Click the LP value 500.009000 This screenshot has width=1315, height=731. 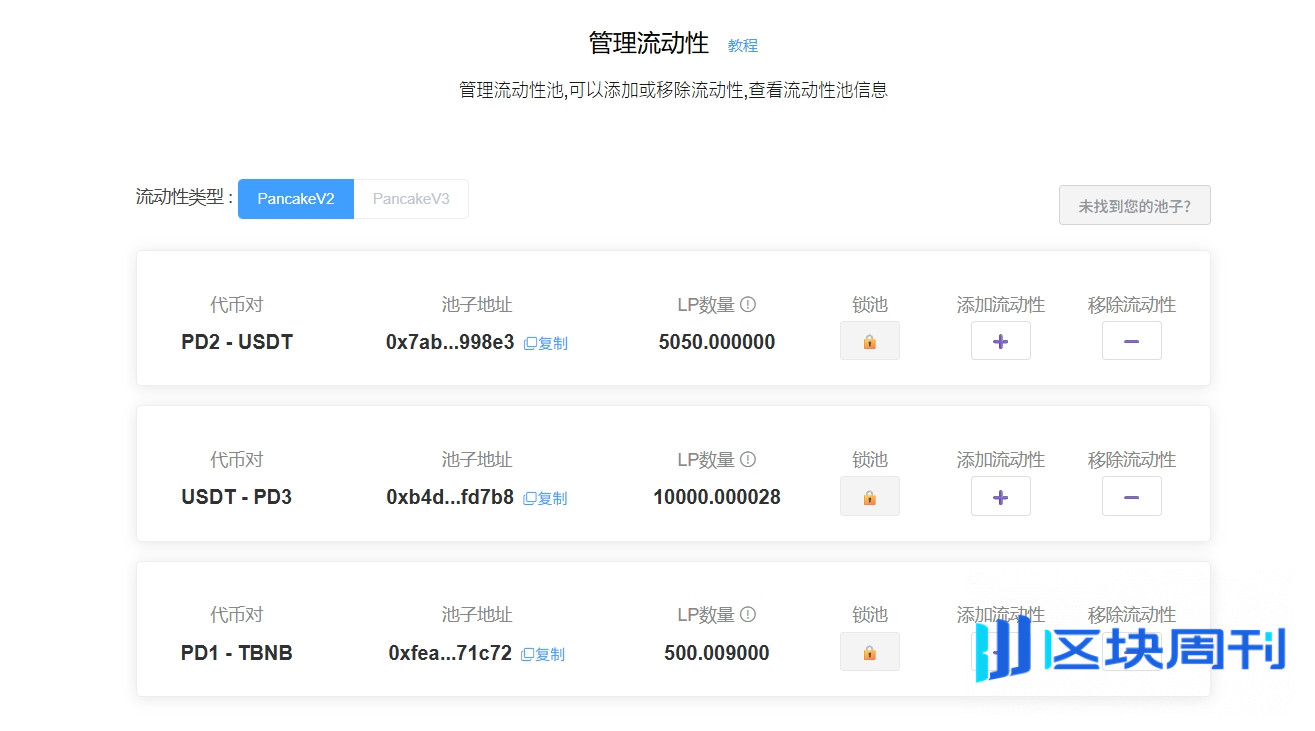coord(717,653)
